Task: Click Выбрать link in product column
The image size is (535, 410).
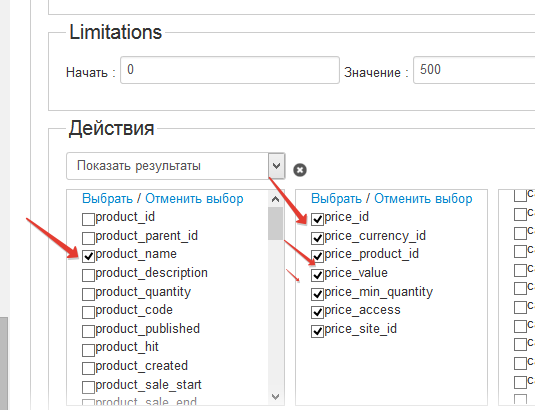Action: pos(107,199)
